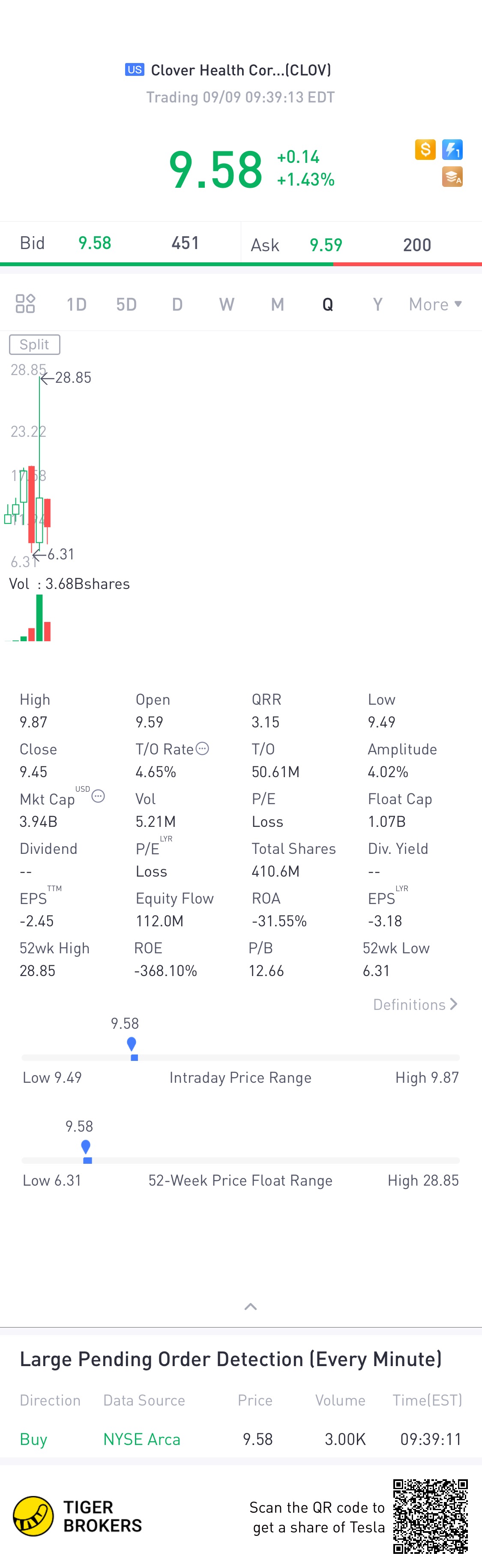The height and width of the screenshot is (1568, 482).
Task: Select the Y yearly chart tab
Action: tap(377, 304)
